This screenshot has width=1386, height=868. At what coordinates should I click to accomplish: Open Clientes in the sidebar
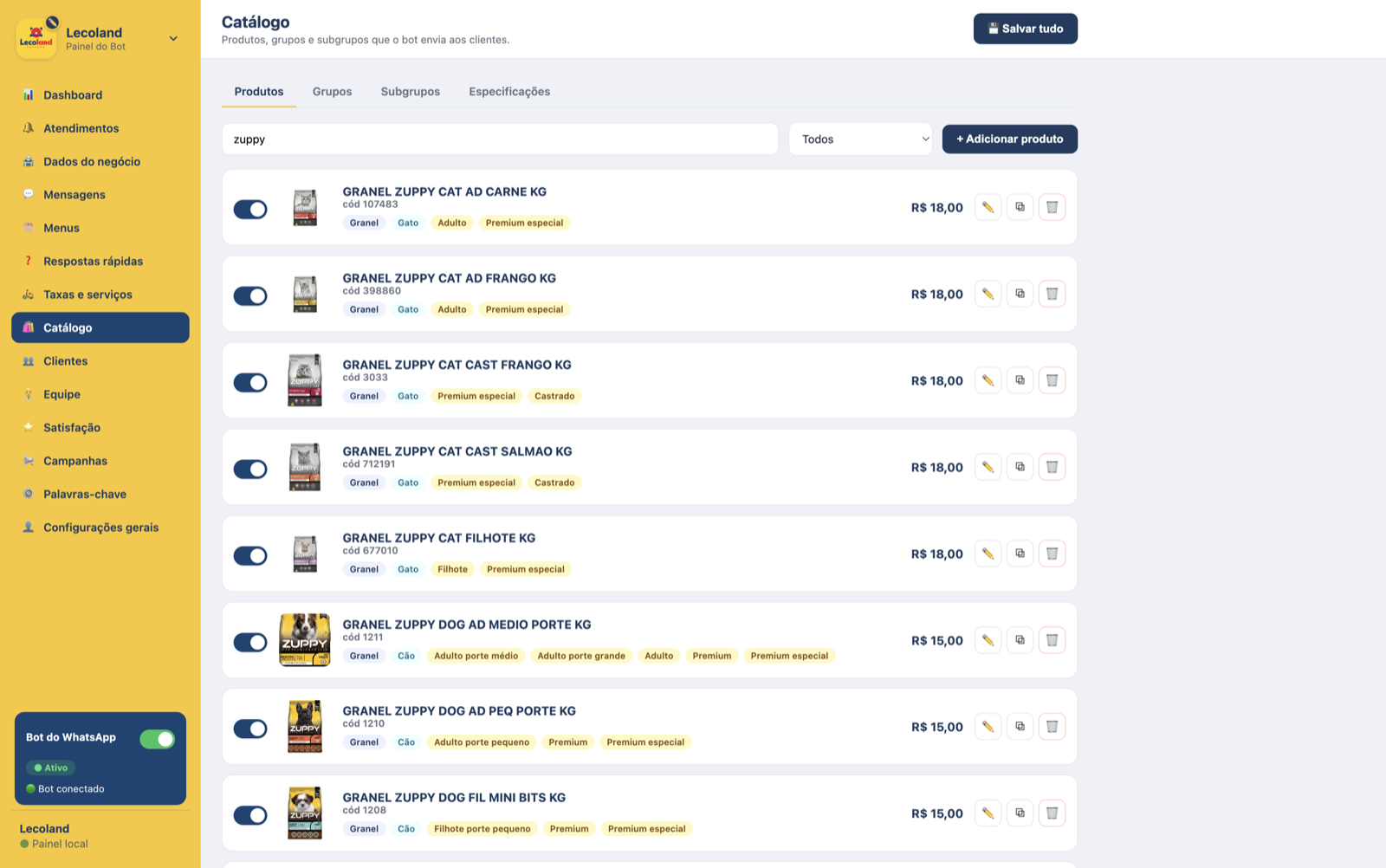(x=100, y=361)
